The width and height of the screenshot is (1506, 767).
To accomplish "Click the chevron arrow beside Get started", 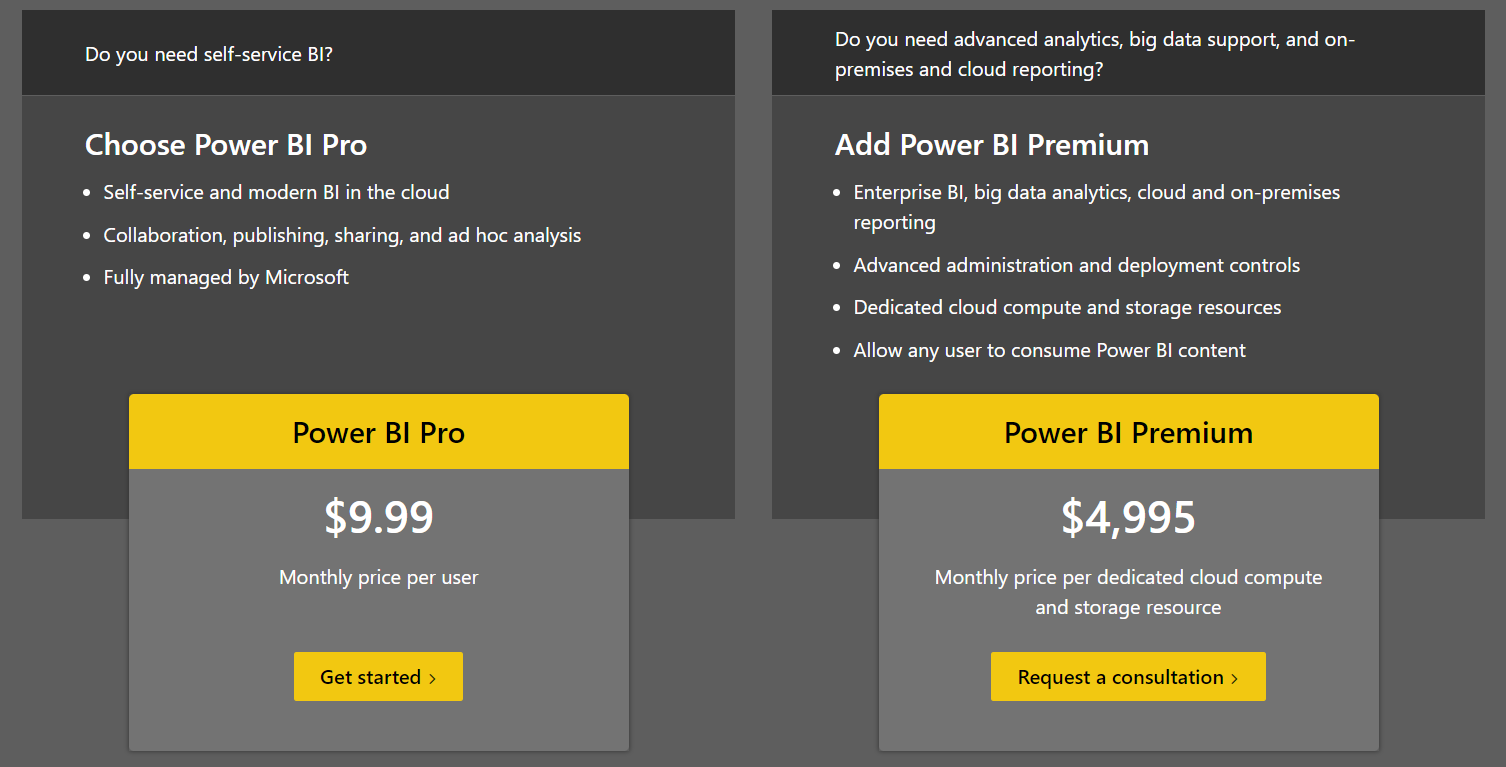I will (x=432, y=679).
